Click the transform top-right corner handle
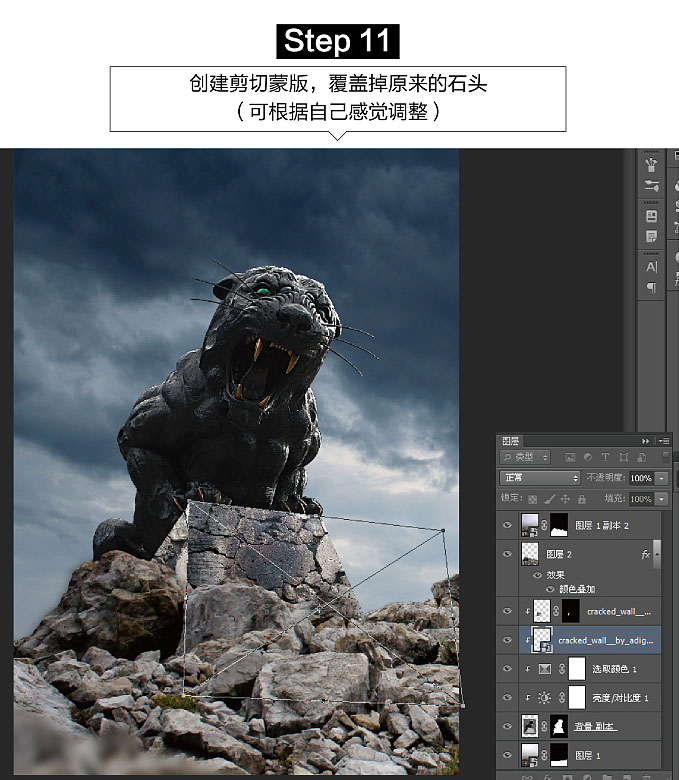Image resolution: width=679 pixels, height=780 pixels. click(x=443, y=530)
